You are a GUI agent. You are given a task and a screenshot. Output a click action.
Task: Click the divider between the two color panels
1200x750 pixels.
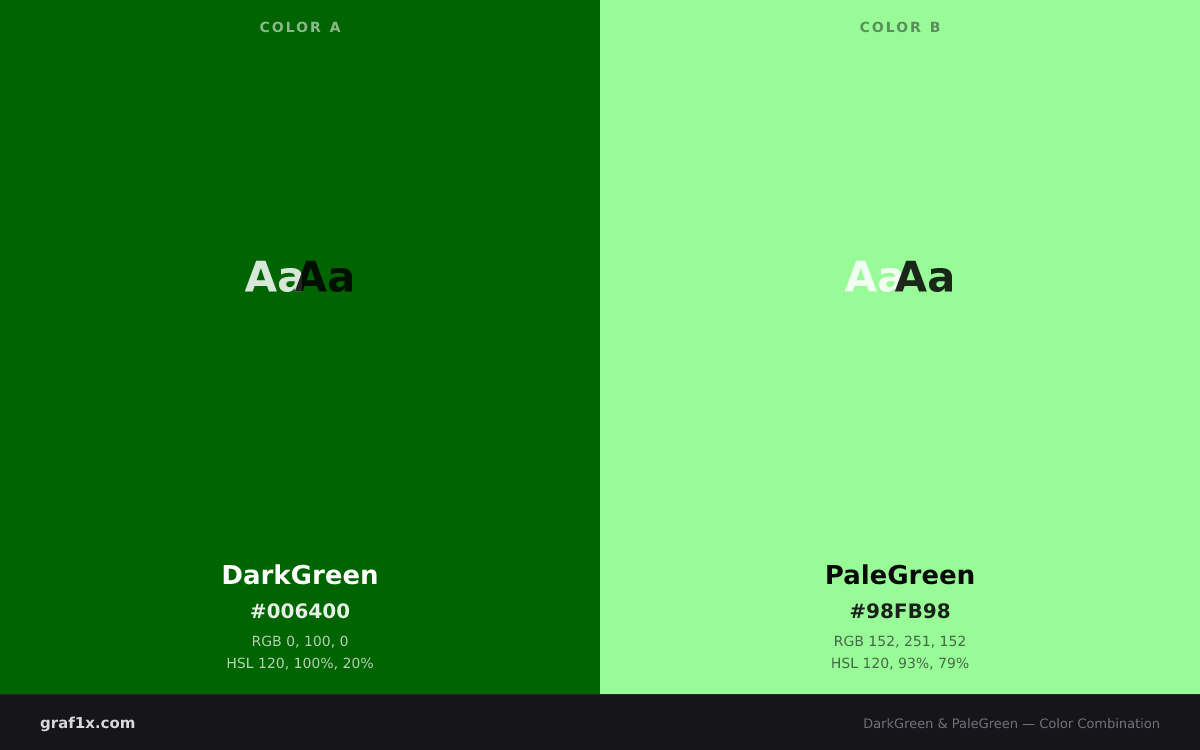[600, 347]
